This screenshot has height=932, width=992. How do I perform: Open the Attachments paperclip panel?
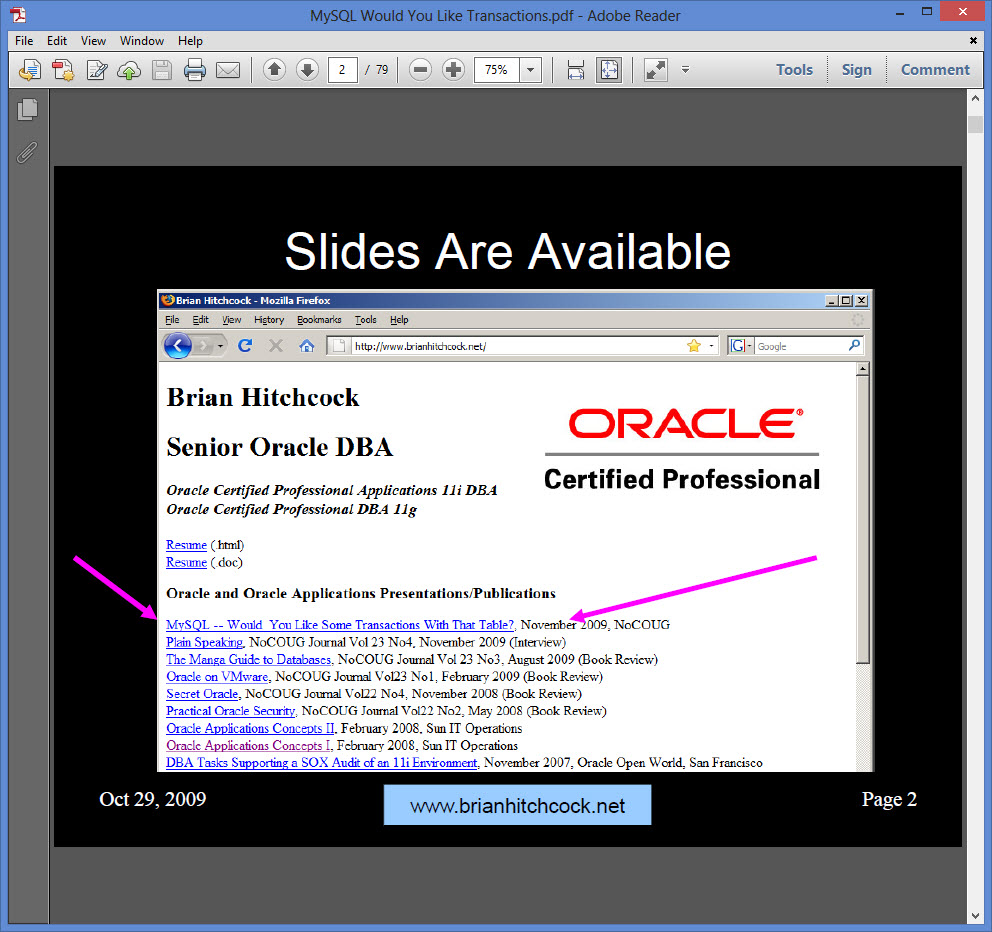(x=27, y=152)
